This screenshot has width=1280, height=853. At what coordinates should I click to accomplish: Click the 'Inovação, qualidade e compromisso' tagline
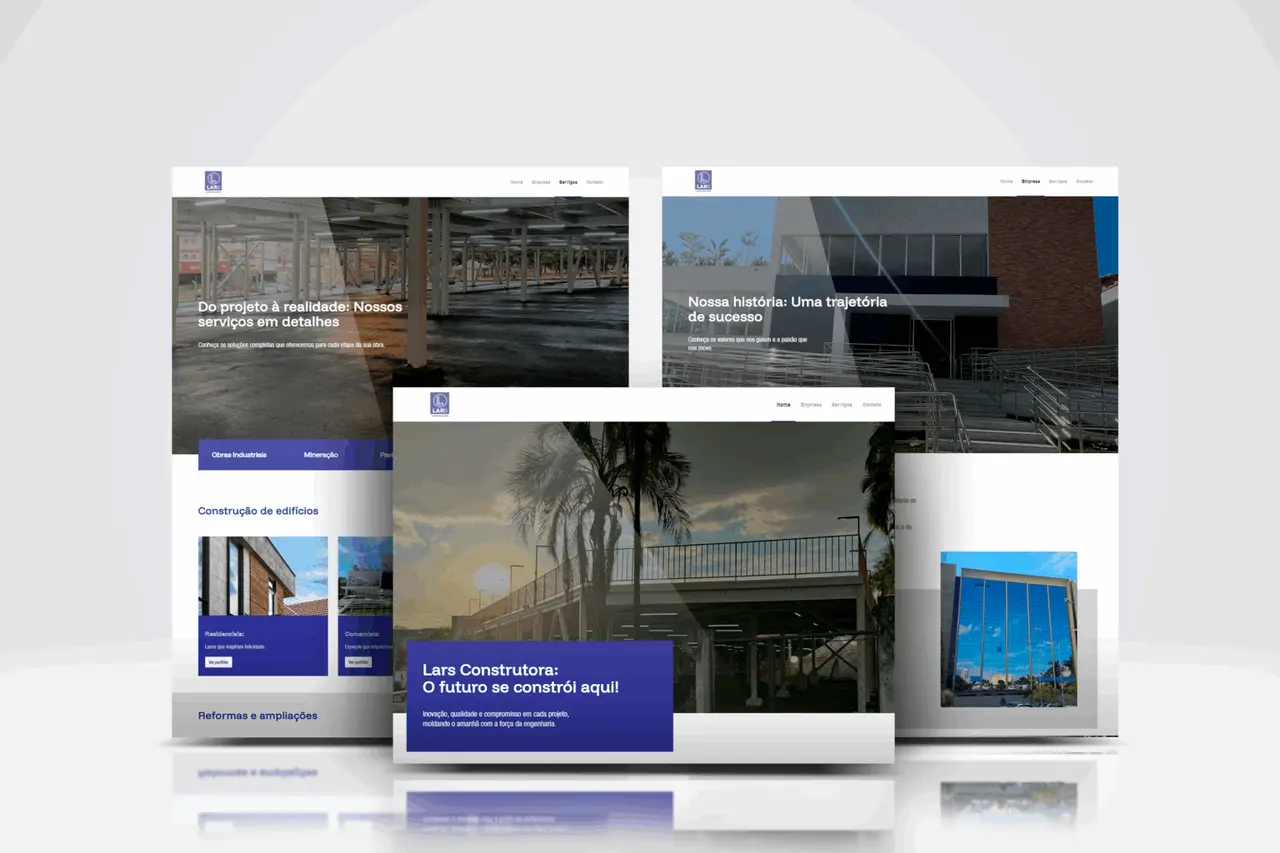pos(496,719)
